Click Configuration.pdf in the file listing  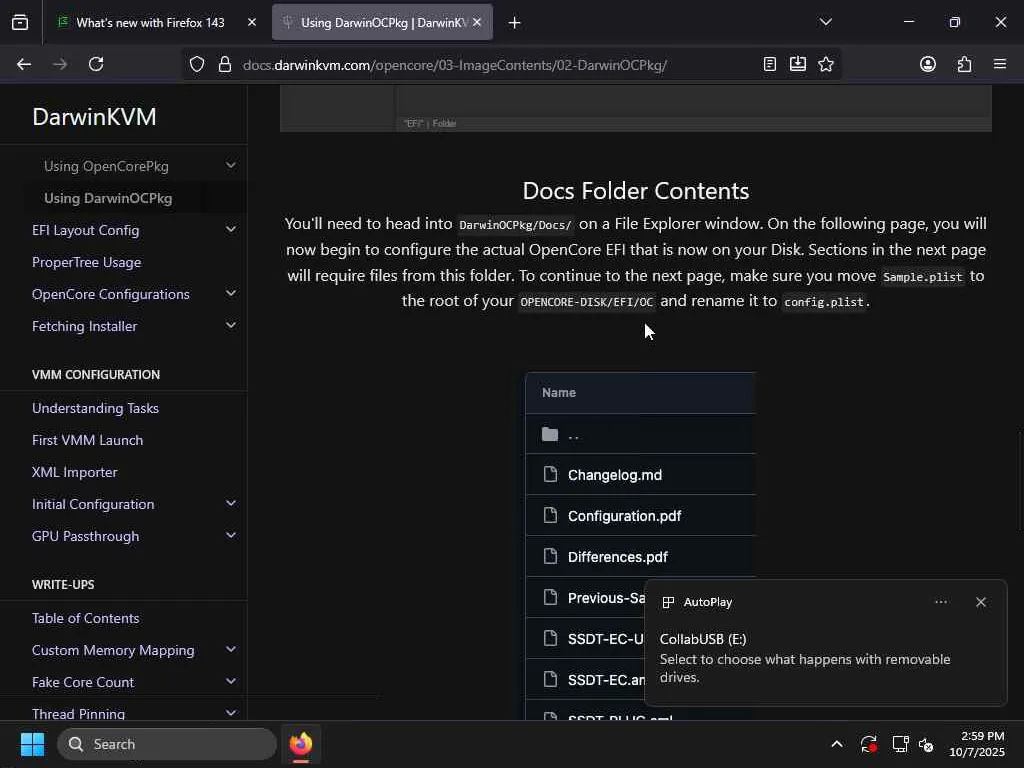pos(624,517)
